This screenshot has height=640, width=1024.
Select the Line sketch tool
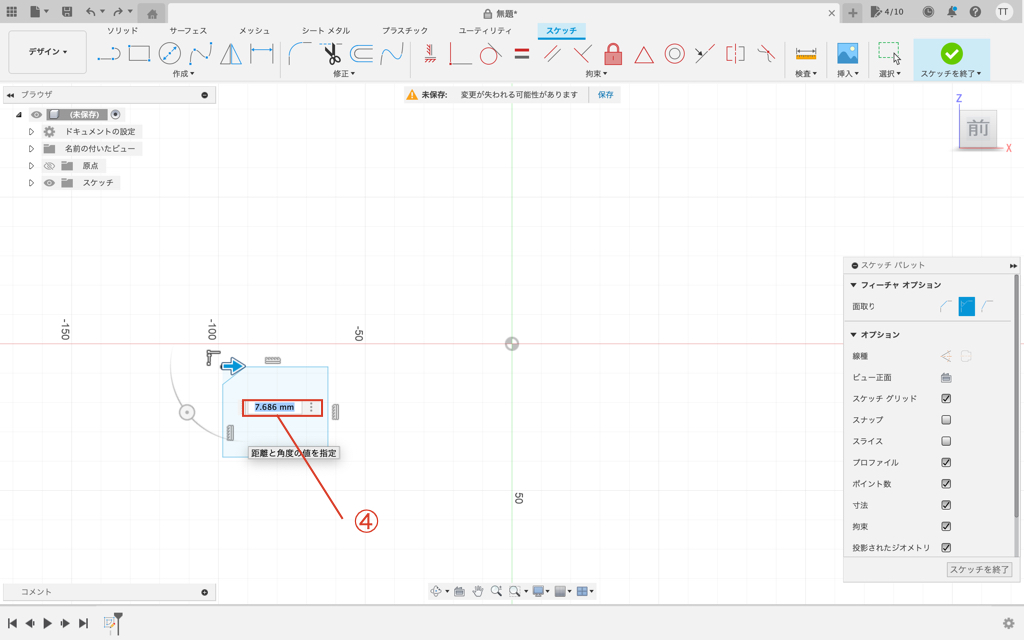coord(109,54)
